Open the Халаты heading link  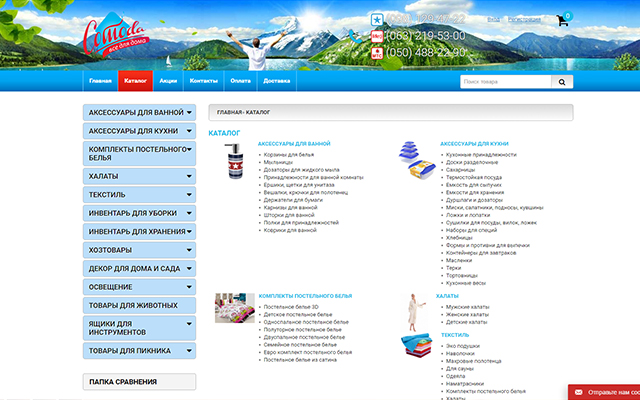tap(447, 296)
